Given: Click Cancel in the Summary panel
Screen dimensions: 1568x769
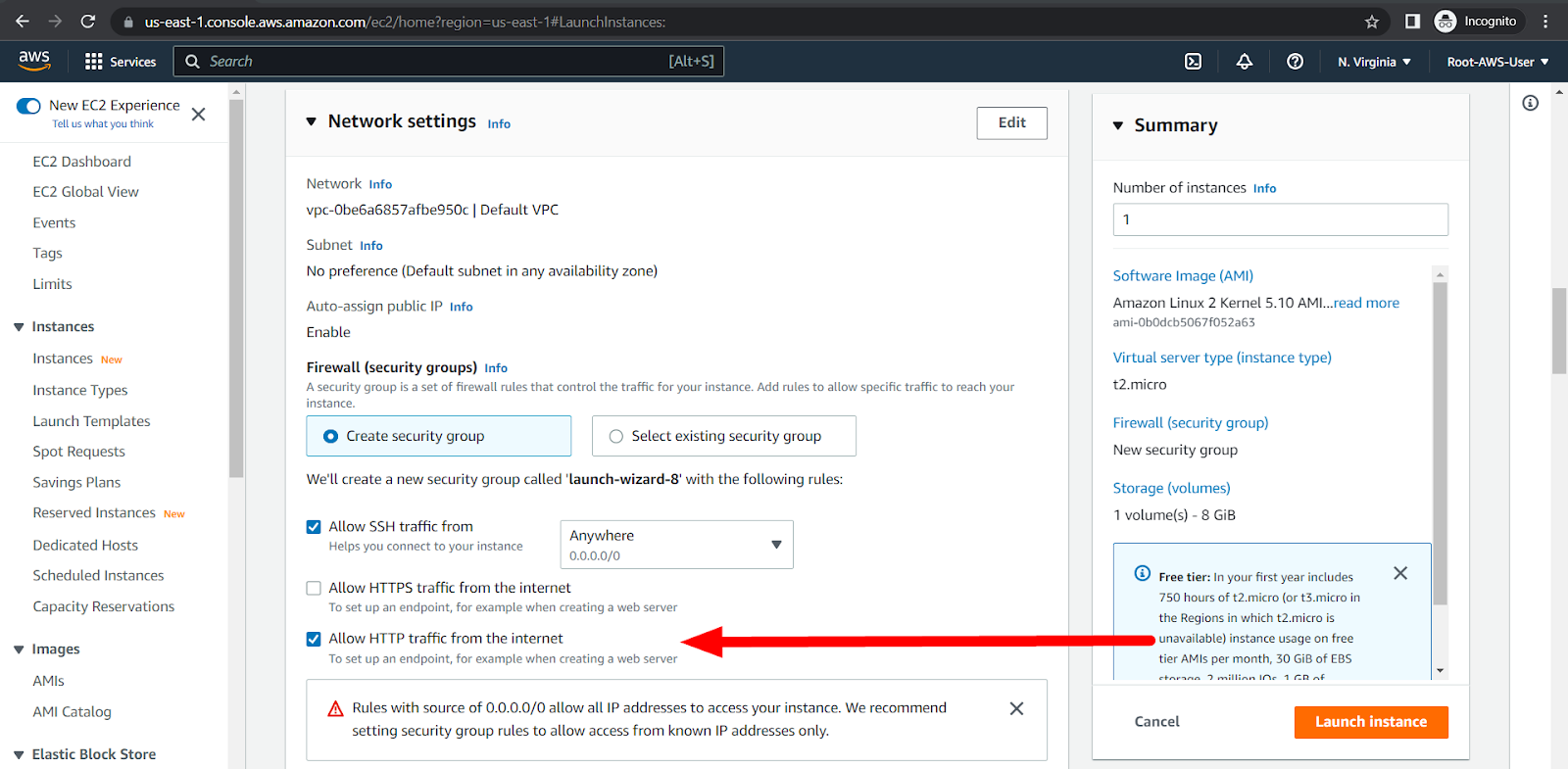Looking at the screenshot, I should coord(1156,722).
